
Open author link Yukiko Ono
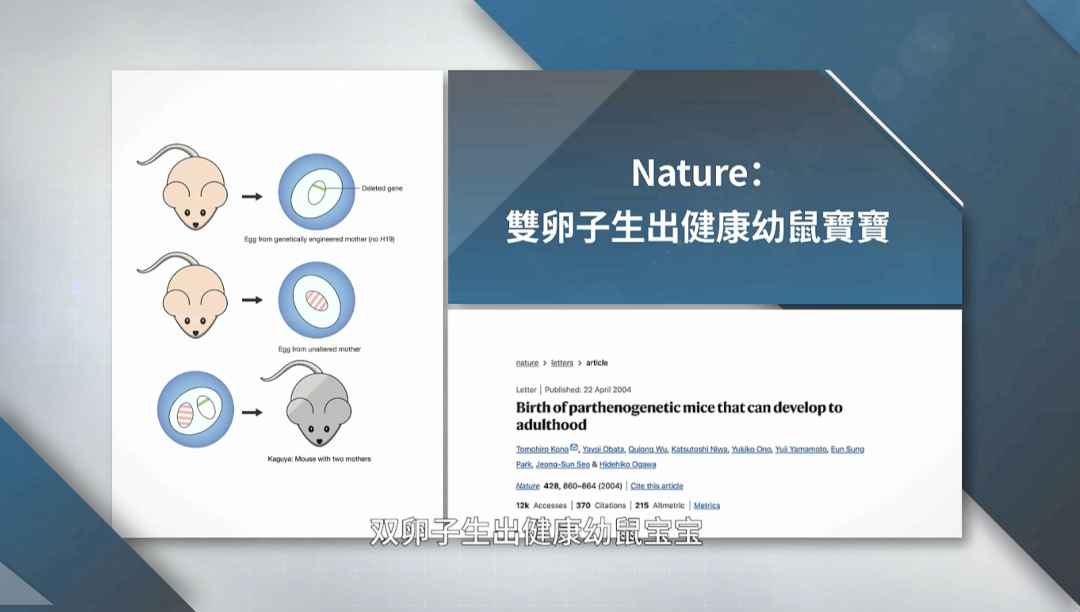(751, 449)
